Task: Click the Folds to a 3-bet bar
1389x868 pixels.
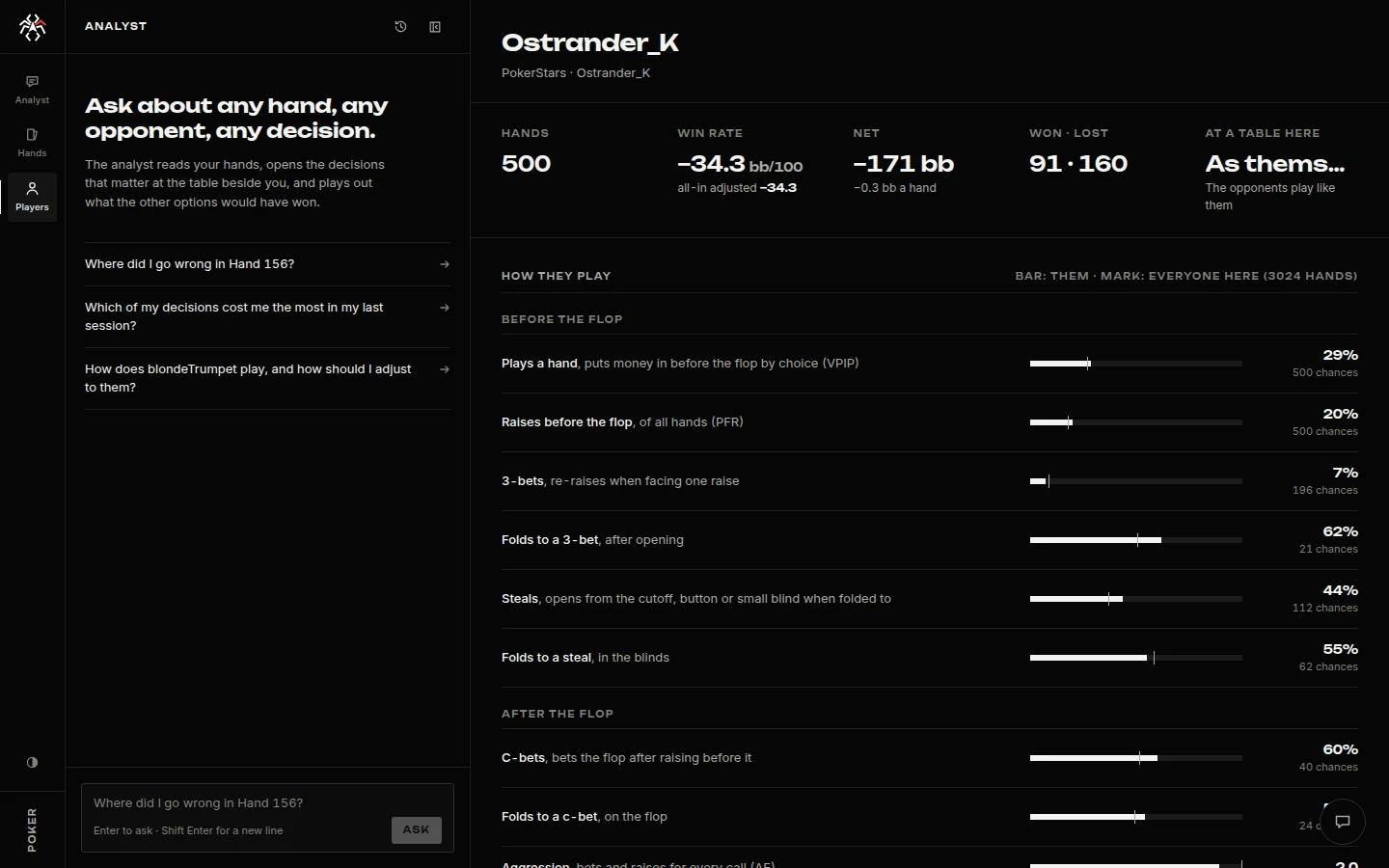Action: pyautogui.click(x=1136, y=540)
